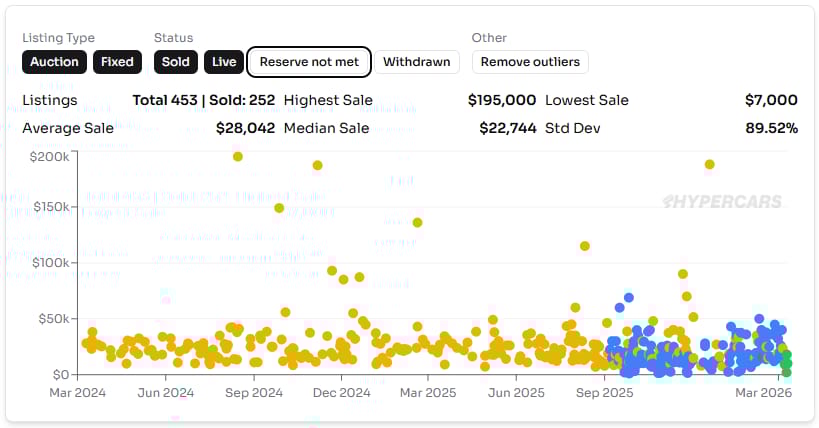This screenshot has height=428, width=819.
Task: Click the HYPERCARS watermark logo
Action: 722,202
